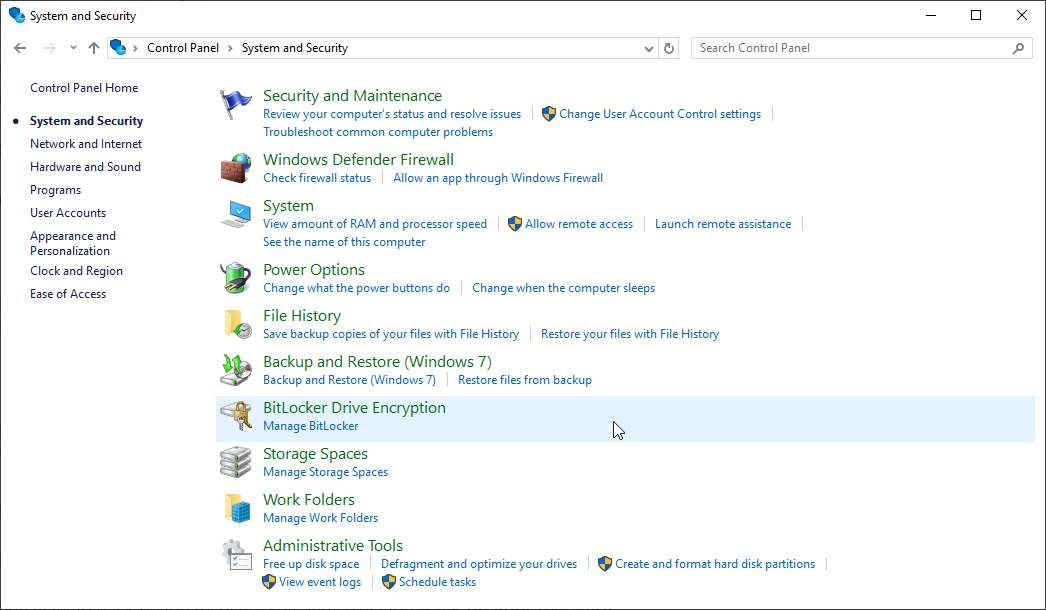The height and width of the screenshot is (610, 1046).
Task: Click the Storage Spaces drive-stack icon
Action: pyautogui.click(x=236, y=461)
